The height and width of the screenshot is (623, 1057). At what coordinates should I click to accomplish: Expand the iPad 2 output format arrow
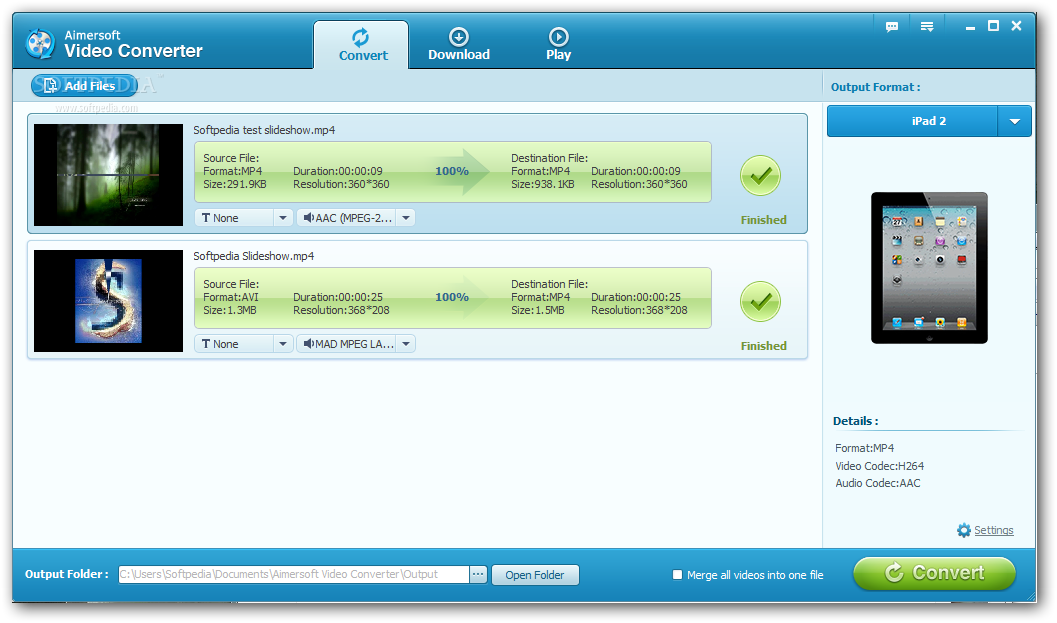click(x=1015, y=121)
